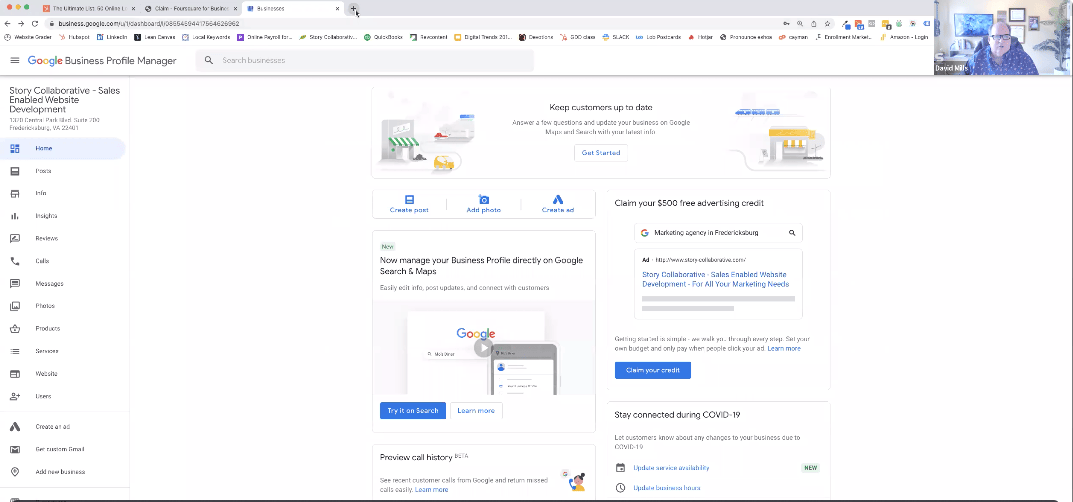Open the Hotjar bookmark
Viewport: 1073px width, 502px height.
point(701,37)
